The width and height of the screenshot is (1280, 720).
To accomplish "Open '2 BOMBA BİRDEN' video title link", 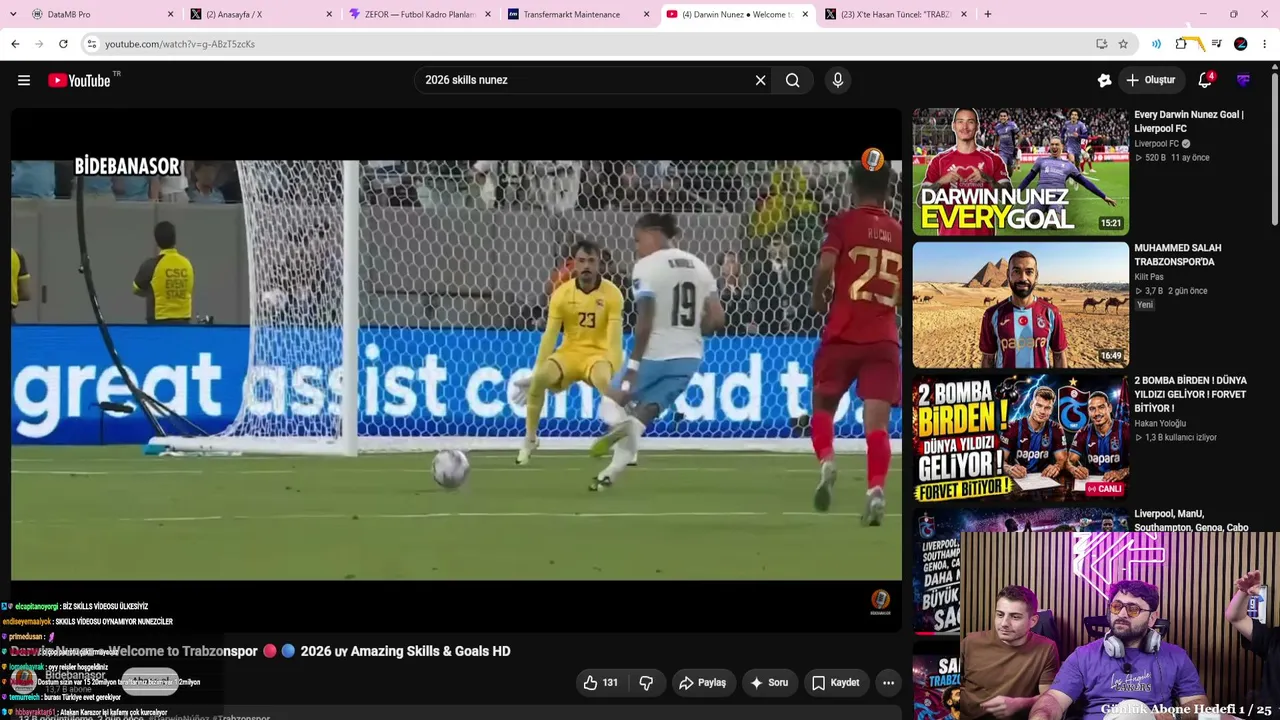I will (x=1190, y=394).
